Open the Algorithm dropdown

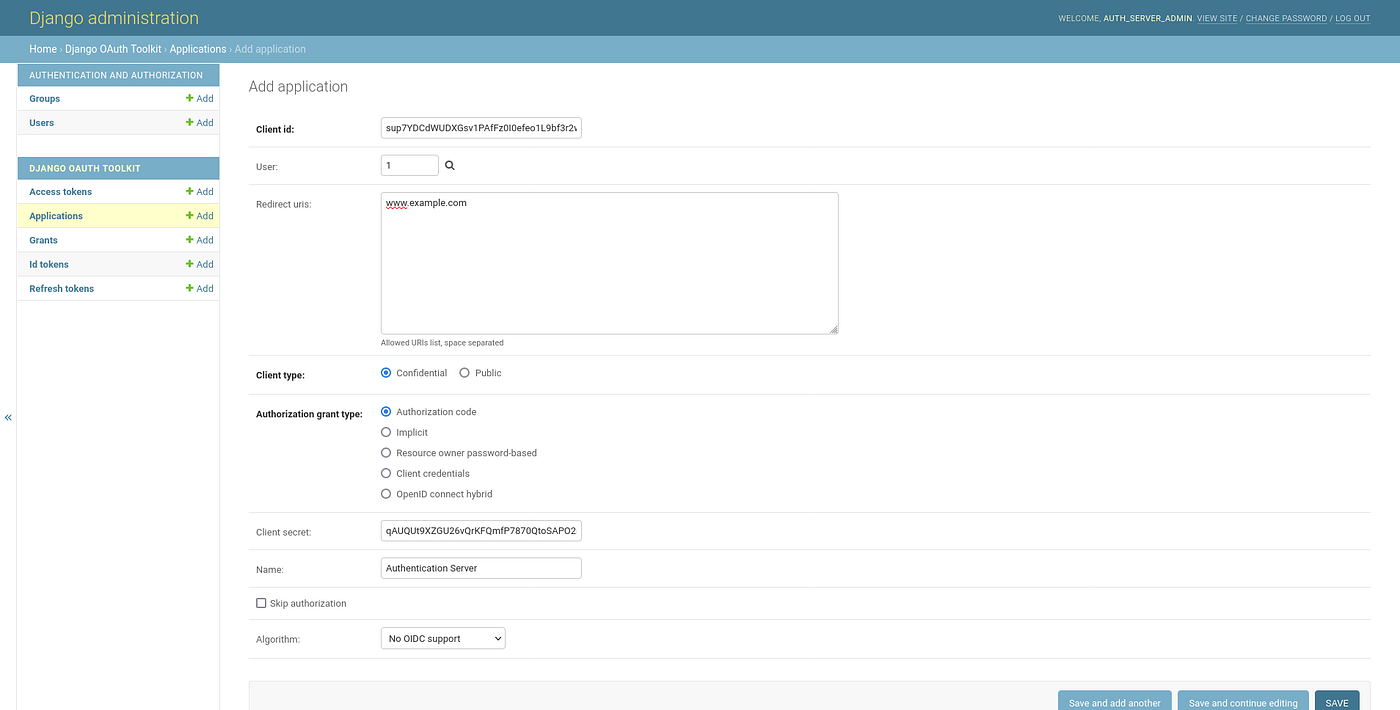442,638
